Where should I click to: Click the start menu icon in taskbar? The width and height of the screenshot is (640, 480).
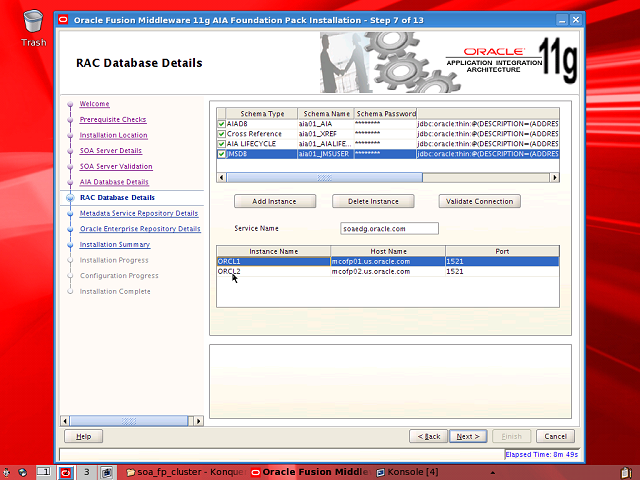(x=8, y=471)
